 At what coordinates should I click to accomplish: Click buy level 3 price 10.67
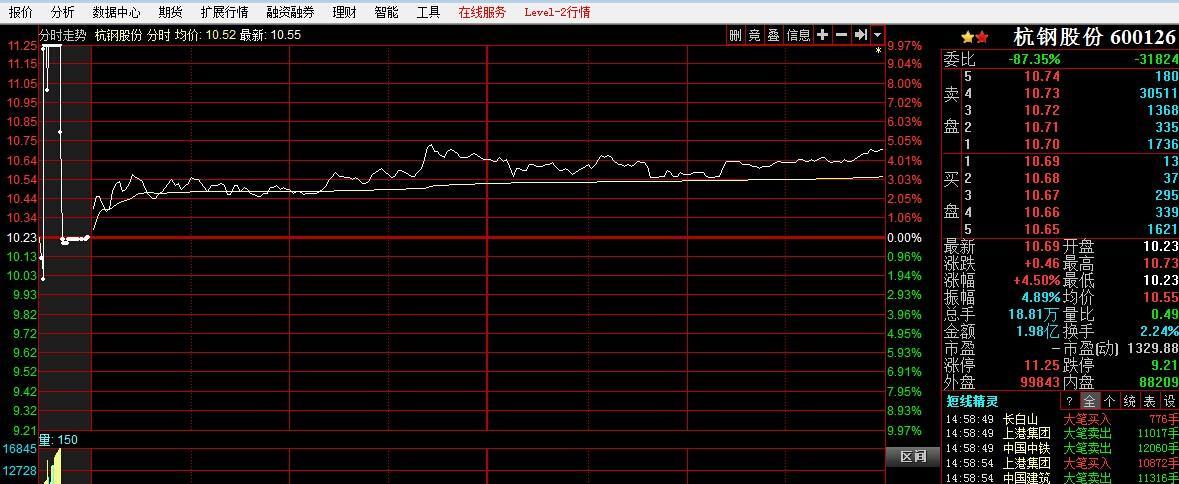click(x=1041, y=195)
